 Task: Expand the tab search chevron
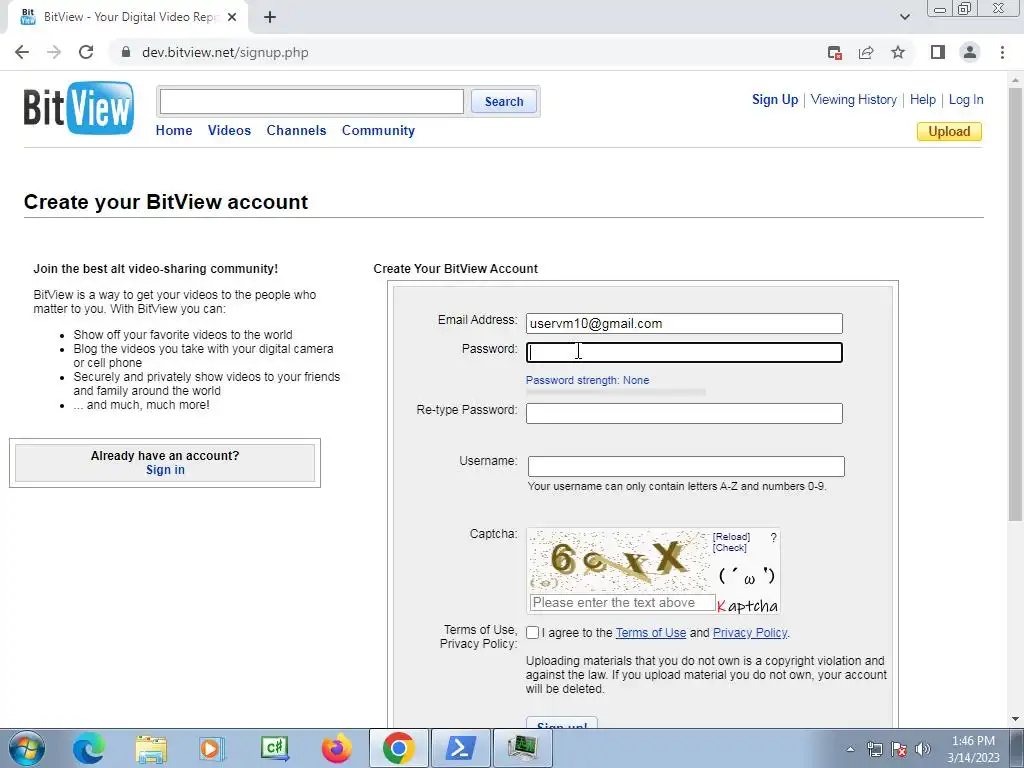click(x=904, y=17)
